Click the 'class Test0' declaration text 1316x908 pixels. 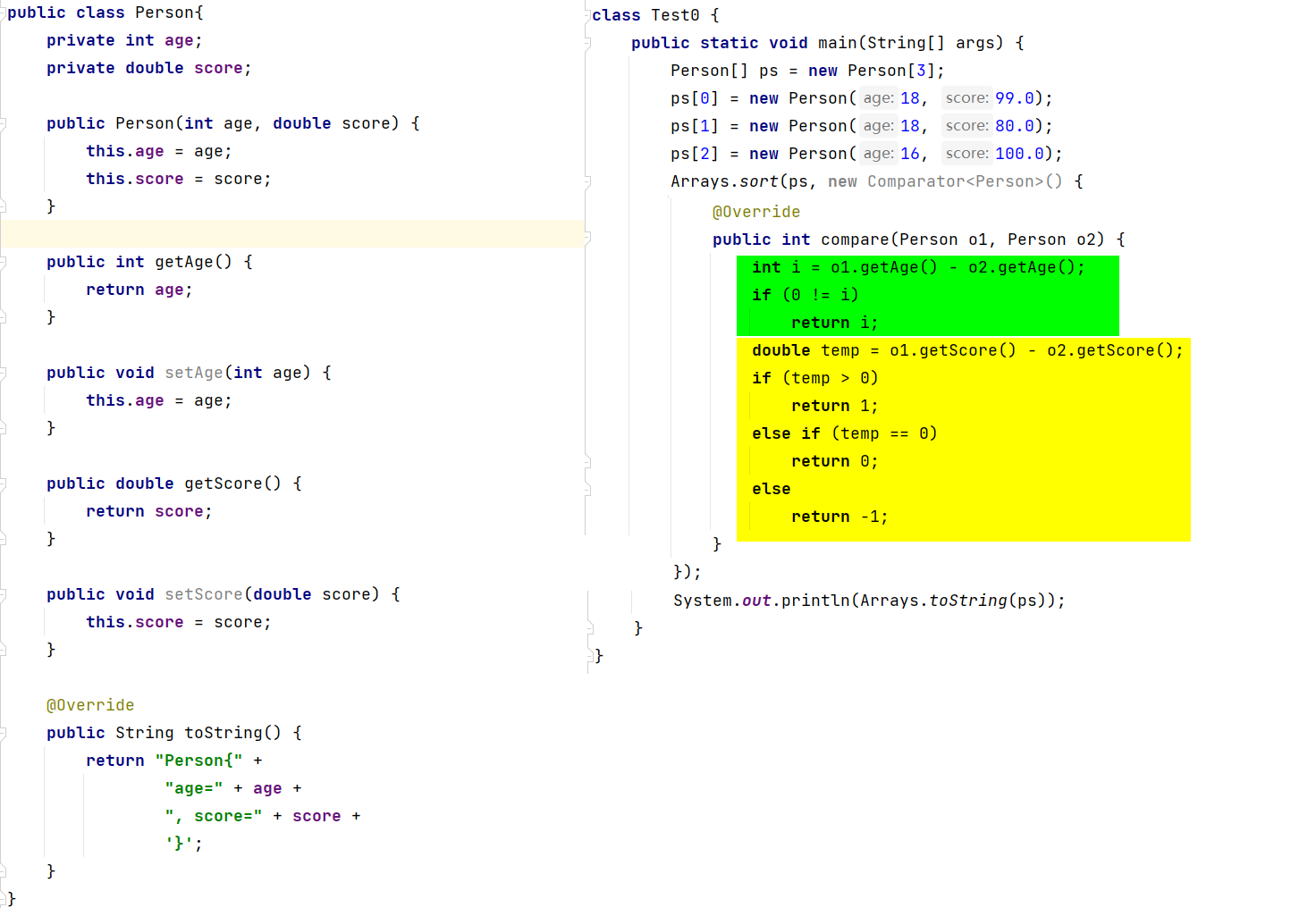point(645,15)
